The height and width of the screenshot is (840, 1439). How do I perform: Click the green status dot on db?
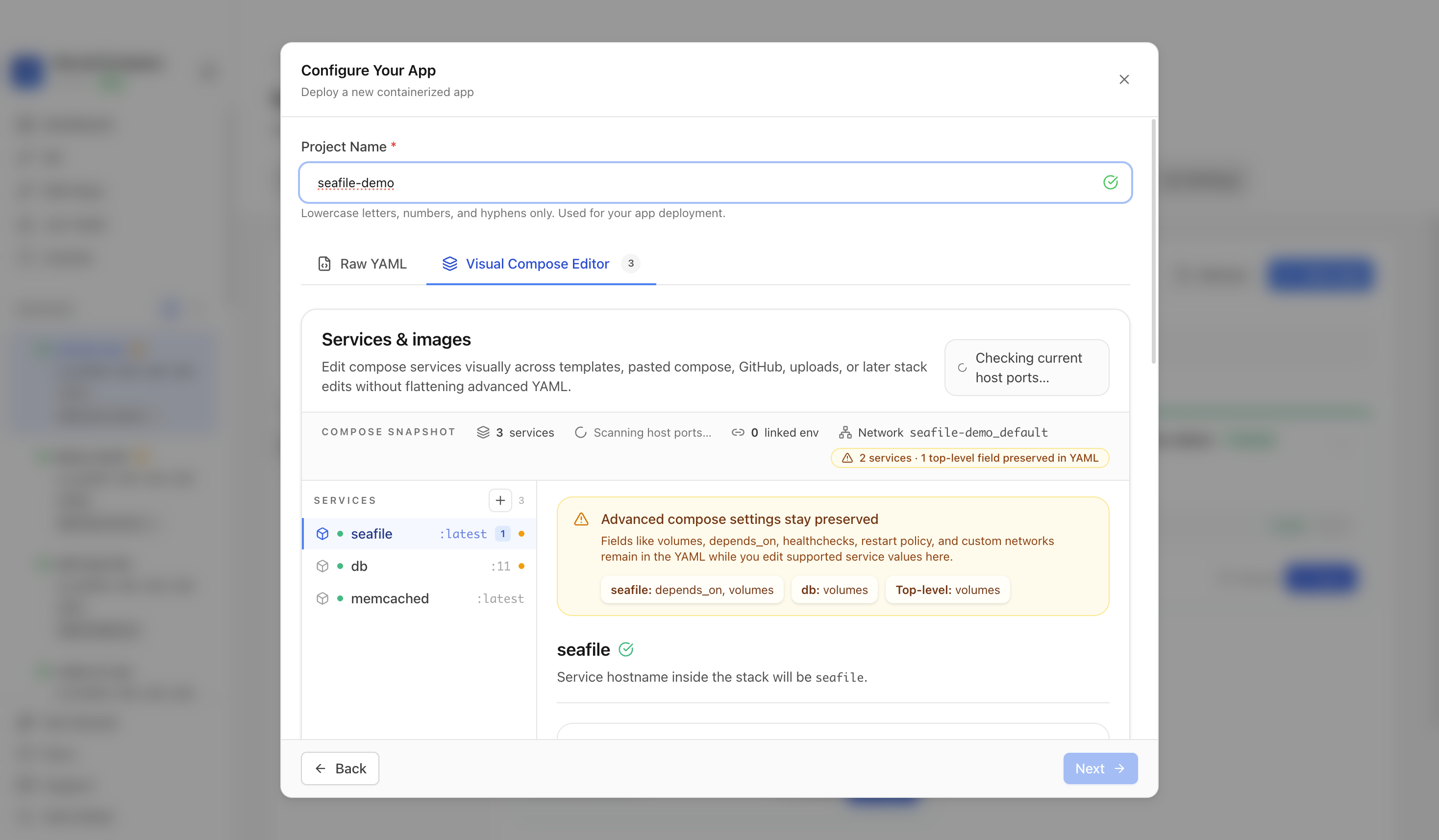pos(340,567)
